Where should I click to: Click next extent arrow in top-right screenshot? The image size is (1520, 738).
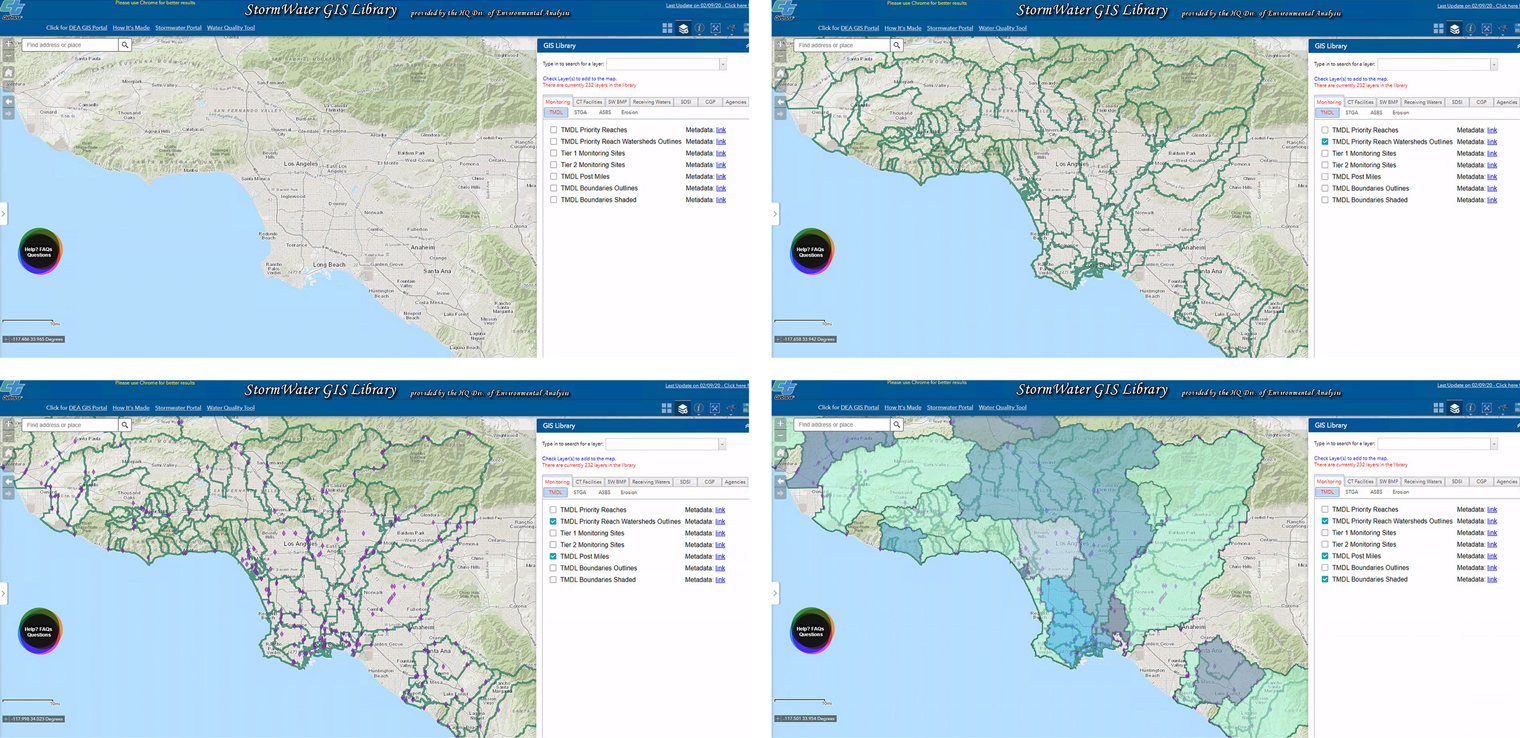click(780, 113)
